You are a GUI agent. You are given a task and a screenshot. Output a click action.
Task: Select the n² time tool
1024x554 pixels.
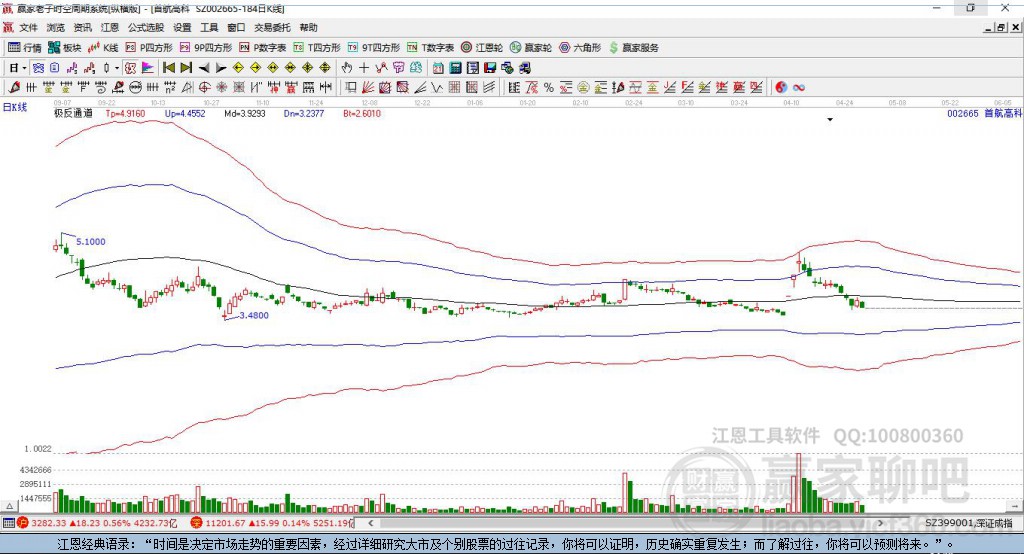click(170, 88)
